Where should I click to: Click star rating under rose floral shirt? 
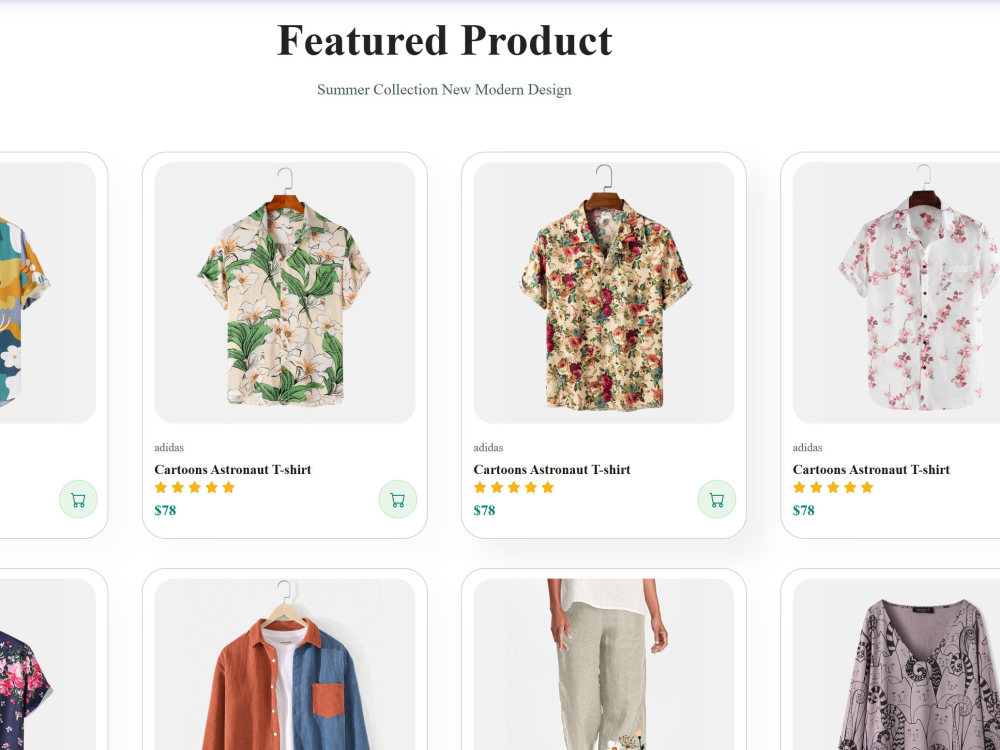pos(513,488)
